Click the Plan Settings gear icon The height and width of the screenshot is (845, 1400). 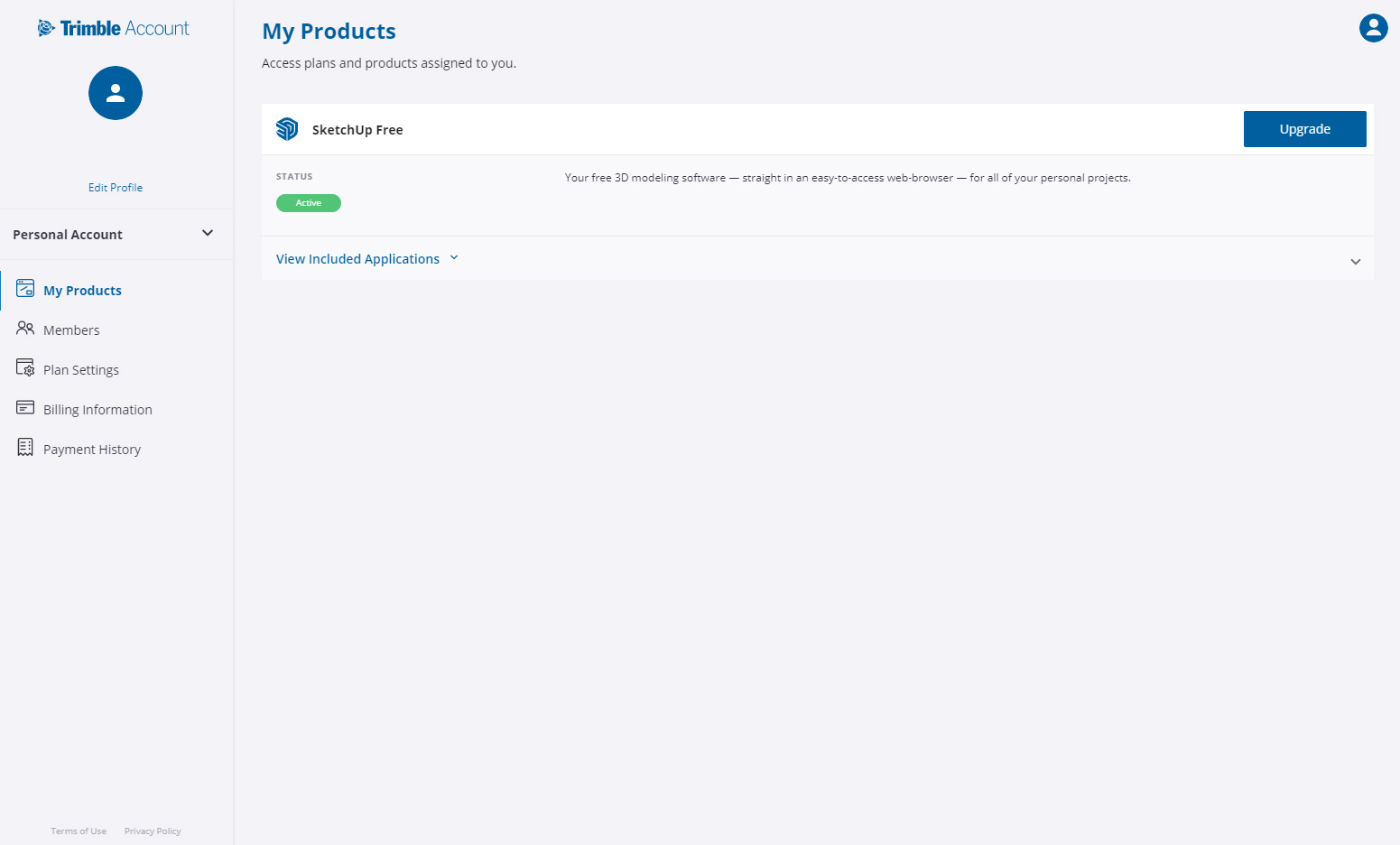25,368
